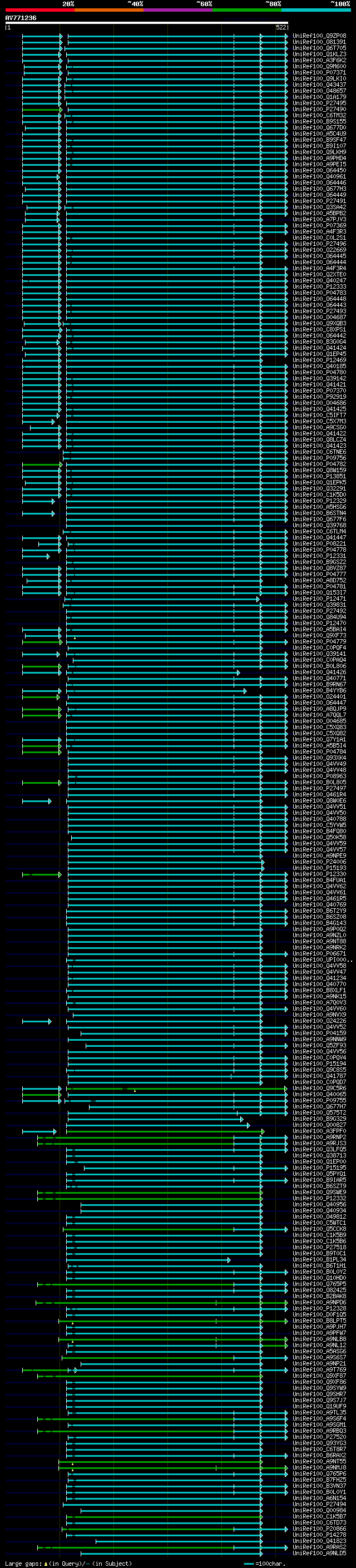The width and height of the screenshot is (356, 1568).
Task: Click UniRef100_Q1A179 entry
Action: point(319,97)
